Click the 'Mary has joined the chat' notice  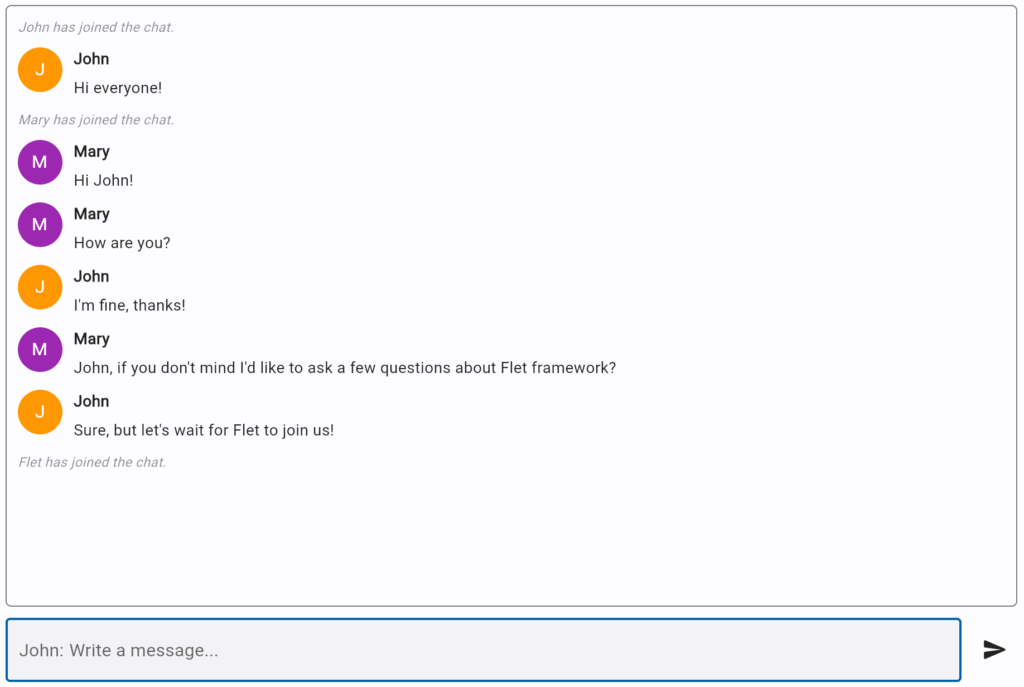95,119
